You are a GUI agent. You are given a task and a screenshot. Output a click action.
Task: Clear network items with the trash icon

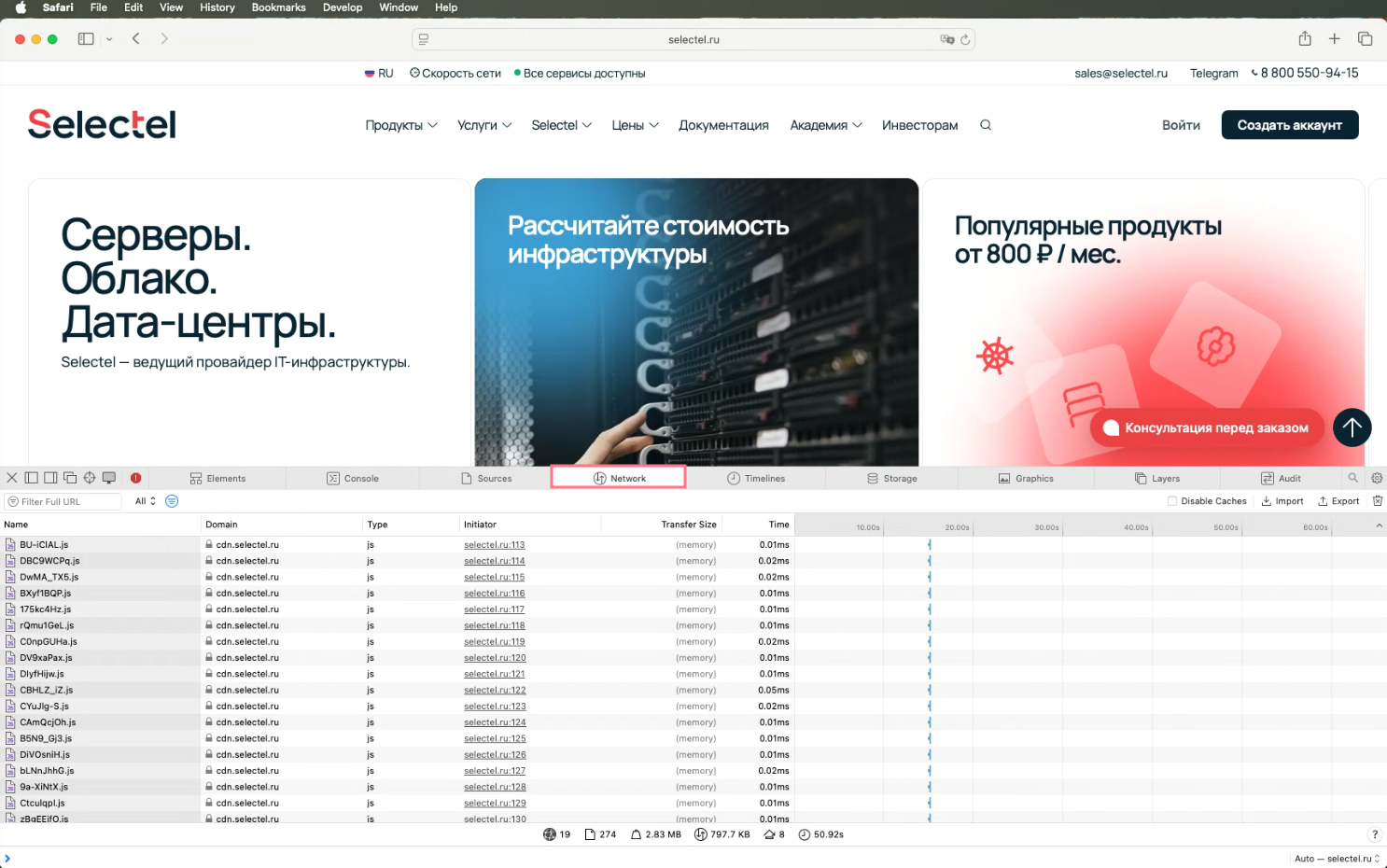(x=1378, y=501)
